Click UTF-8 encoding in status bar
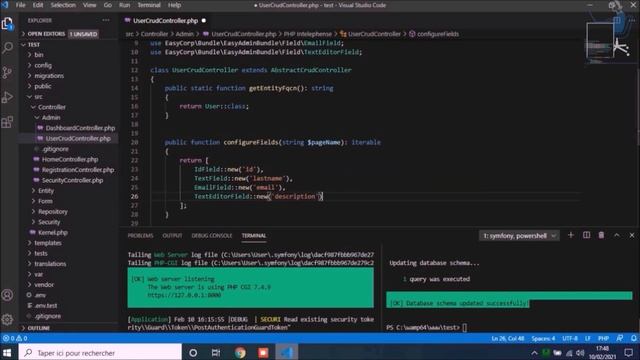Viewport: 640px width, 360px height. point(570,338)
